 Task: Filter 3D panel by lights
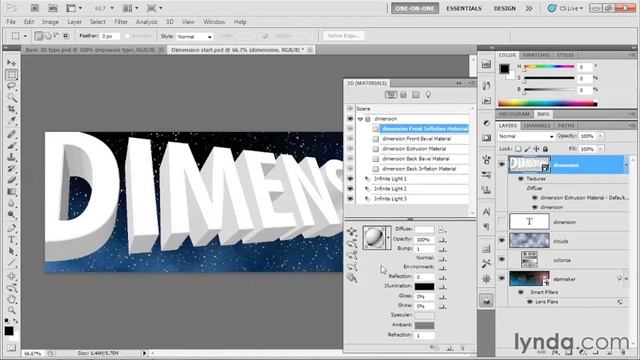pos(428,95)
